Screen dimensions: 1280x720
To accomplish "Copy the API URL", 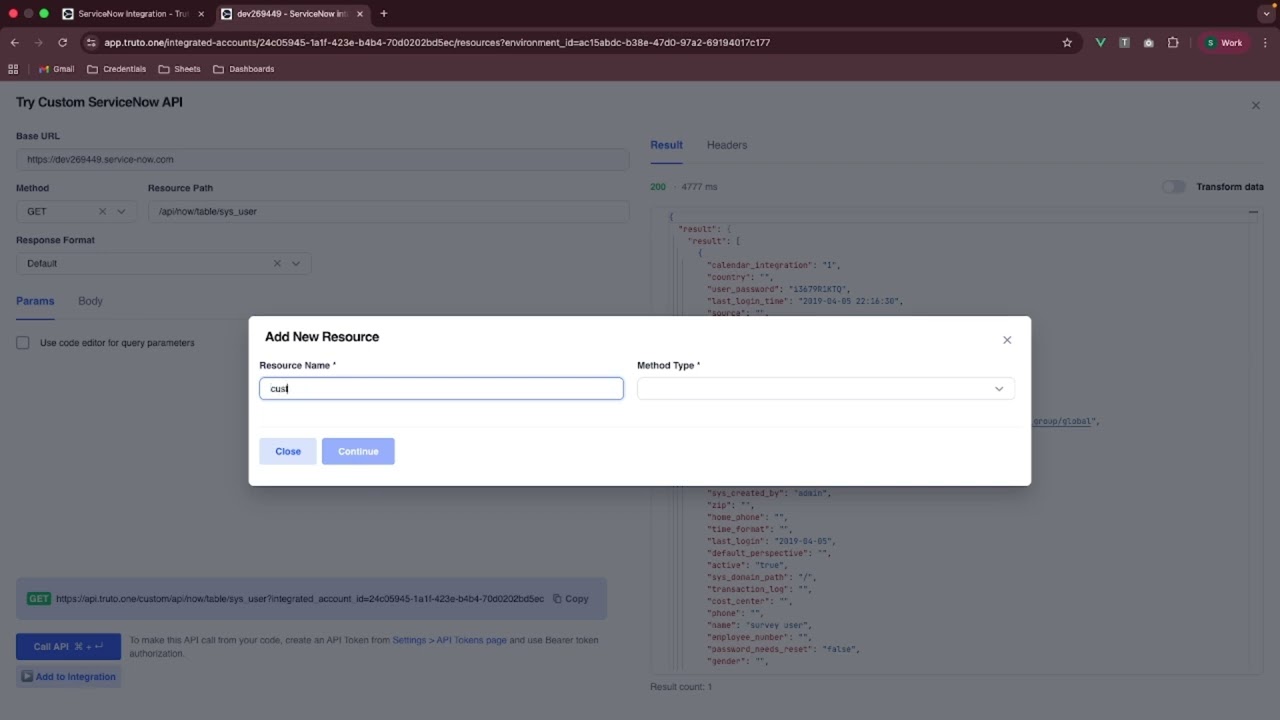I will [x=571, y=599].
